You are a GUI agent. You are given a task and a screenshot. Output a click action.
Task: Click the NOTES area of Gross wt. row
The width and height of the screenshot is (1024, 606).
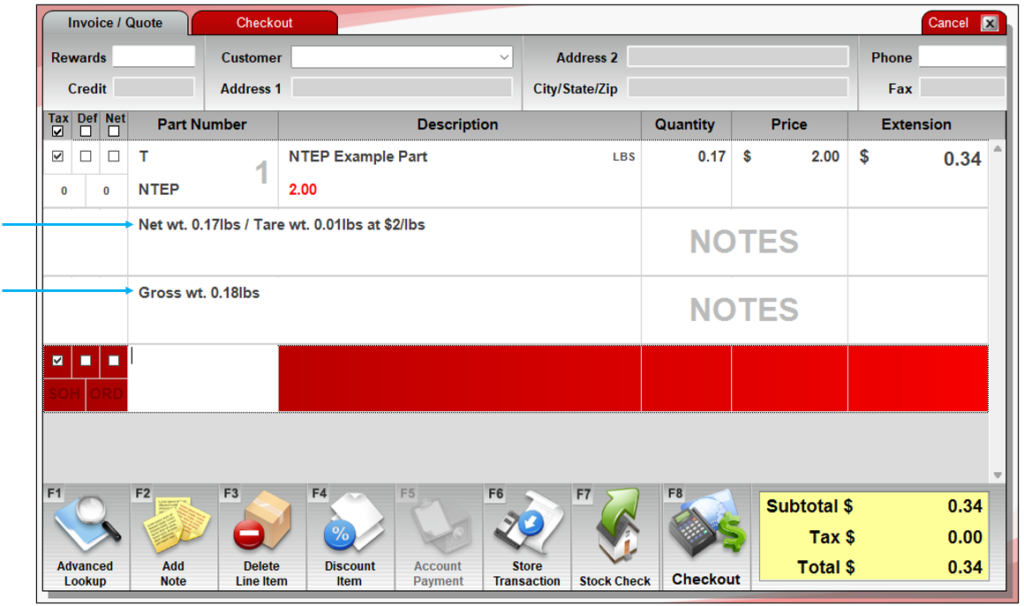[x=744, y=309]
